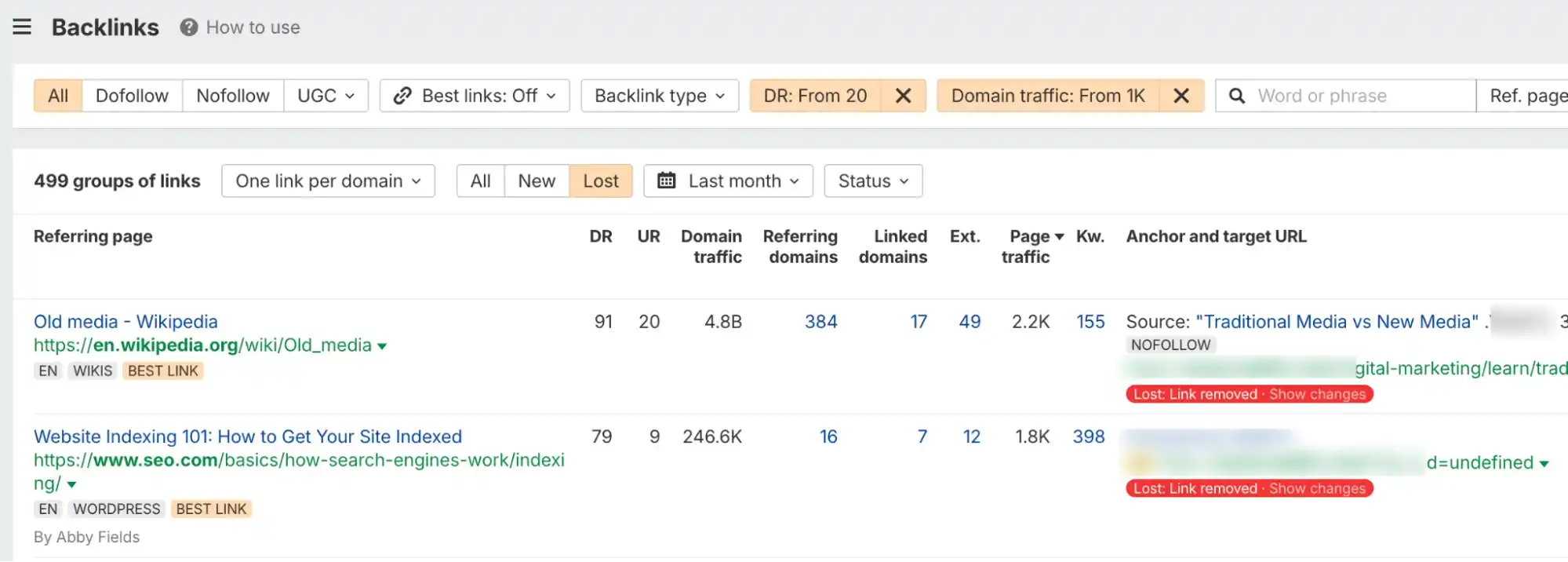This screenshot has width=1568, height=562.
Task: Click the search magnifier icon
Action: point(1237,96)
